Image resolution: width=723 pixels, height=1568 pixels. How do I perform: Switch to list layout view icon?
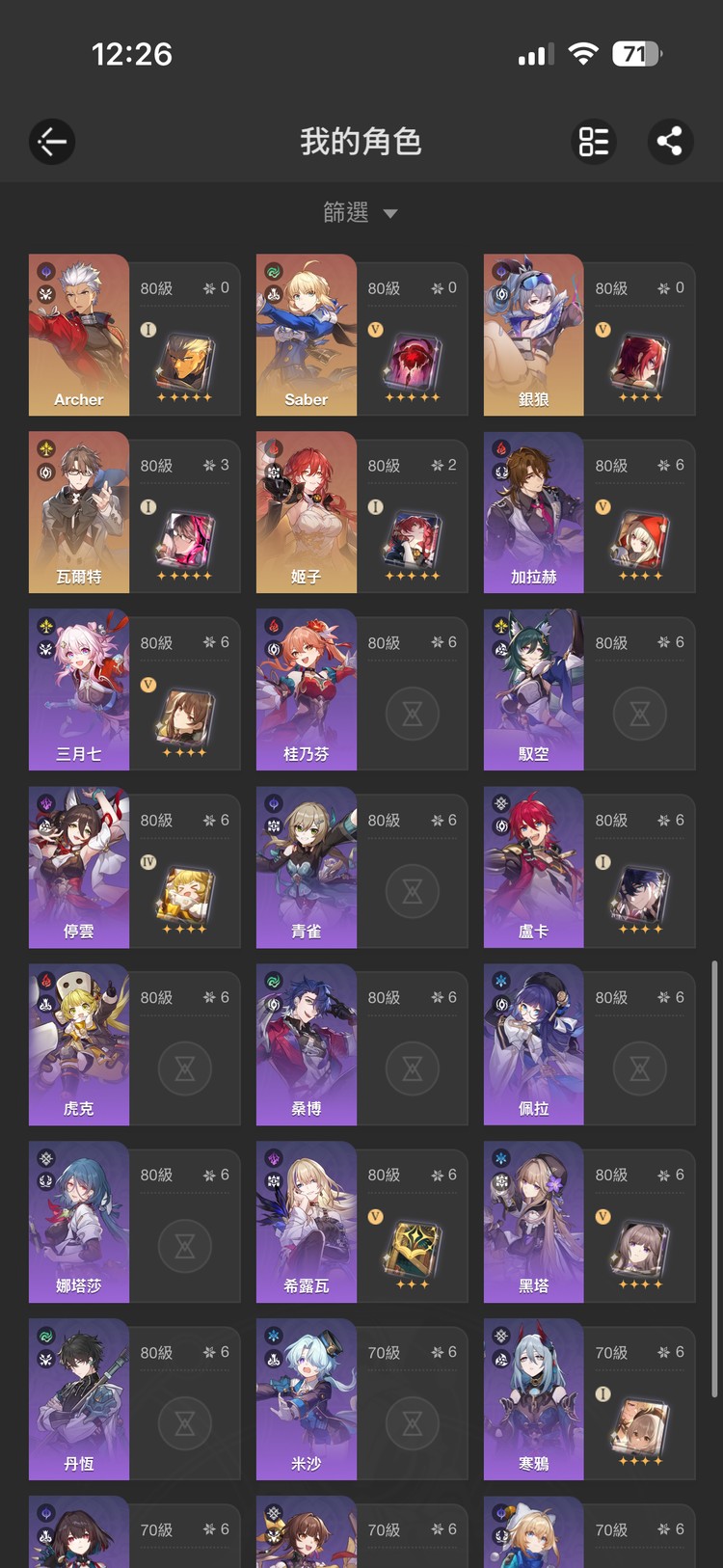594,142
